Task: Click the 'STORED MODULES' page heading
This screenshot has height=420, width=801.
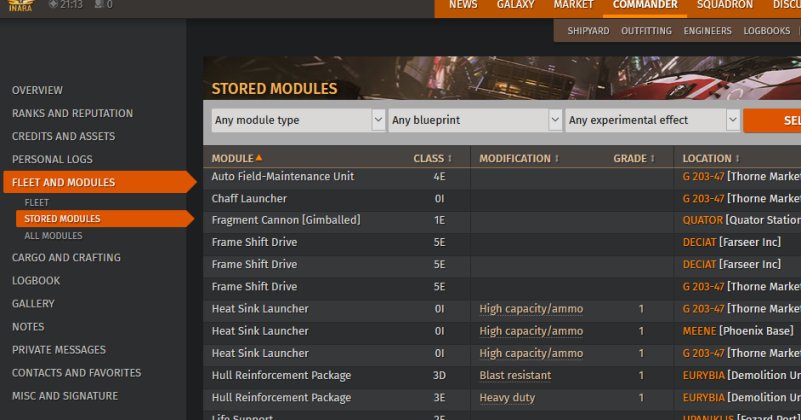Action: [274, 89]
